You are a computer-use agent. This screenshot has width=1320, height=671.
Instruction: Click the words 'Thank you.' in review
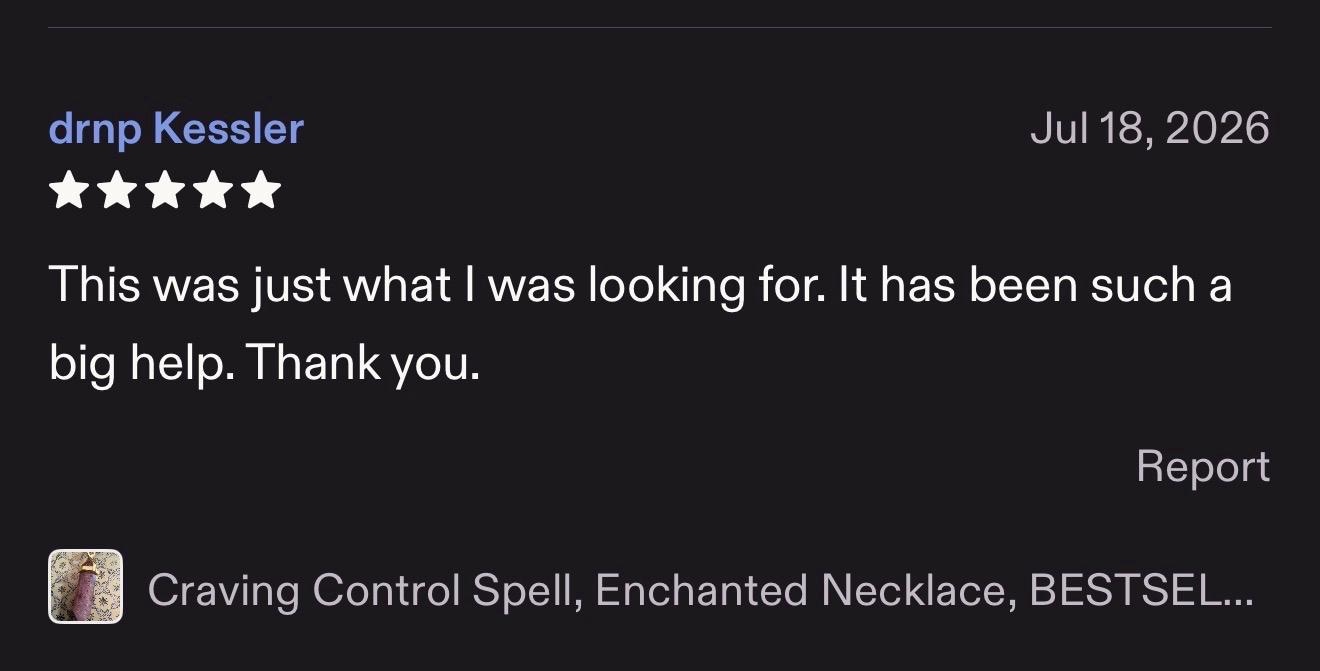[363, 364]
